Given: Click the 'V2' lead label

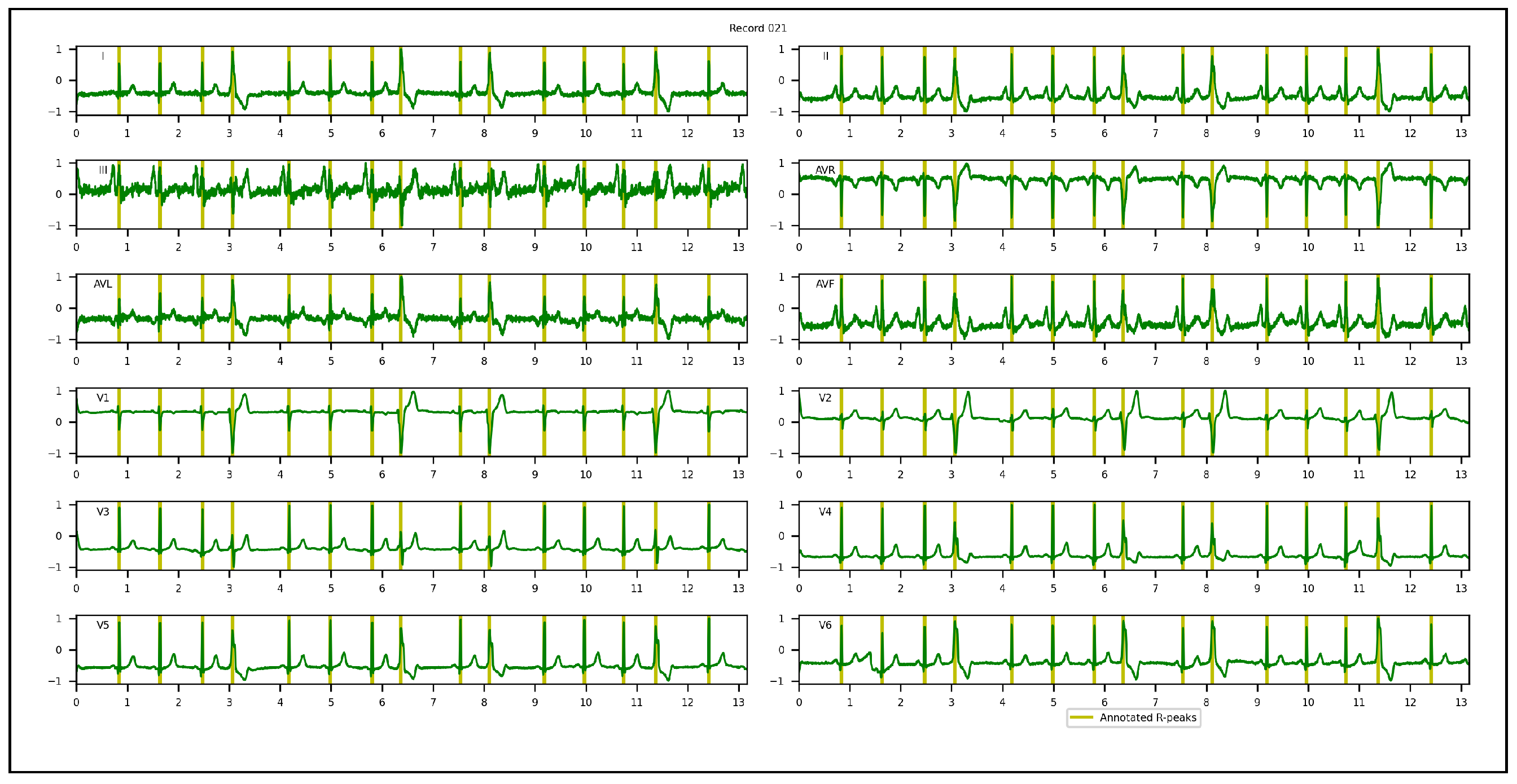Looking at the screenshot, I should click(825, 398).
